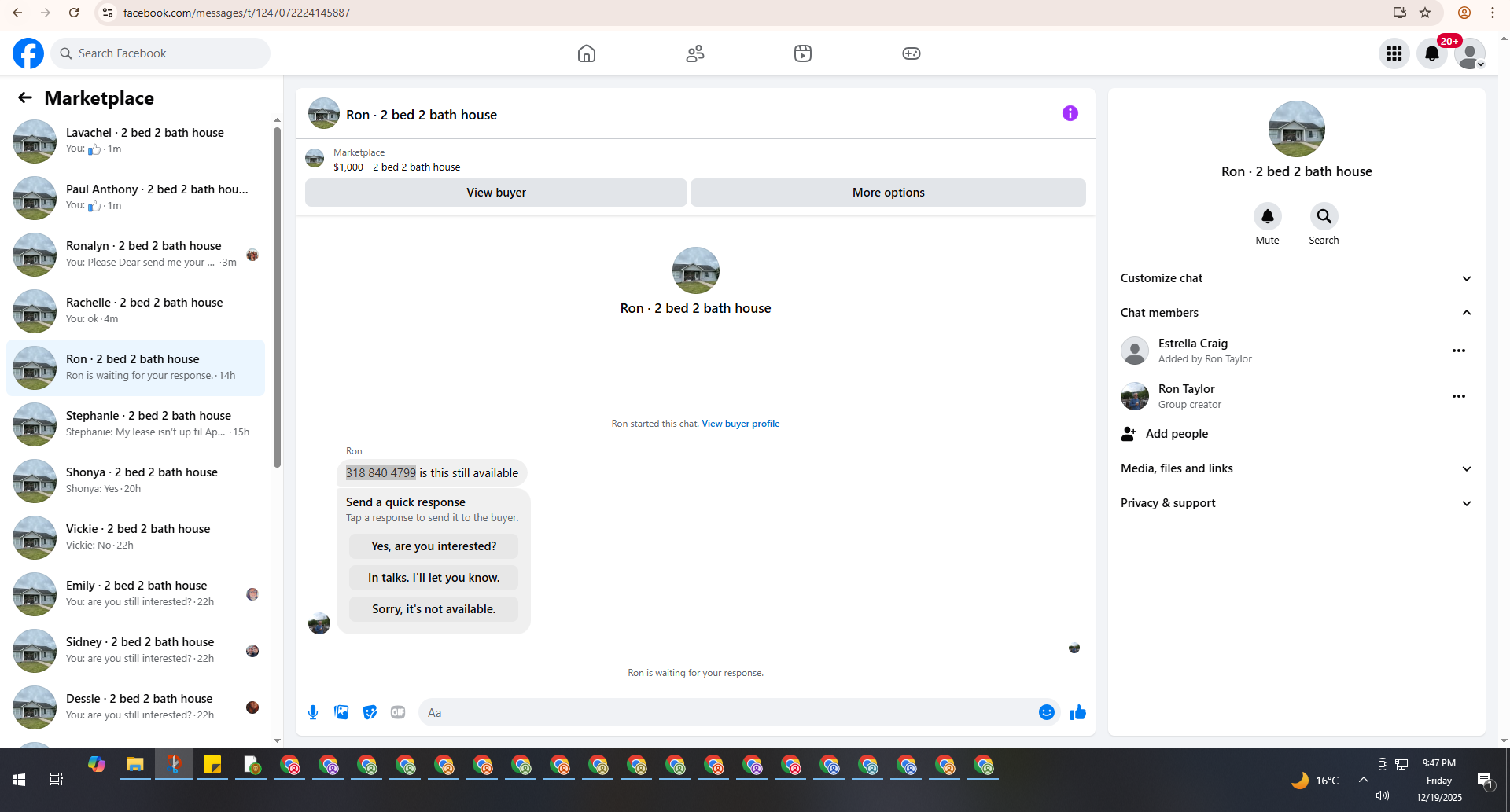Open the Copilot icon in taskbar
Image resolution: width=1510 pixels, height=812 pixels.
(97, 765)
